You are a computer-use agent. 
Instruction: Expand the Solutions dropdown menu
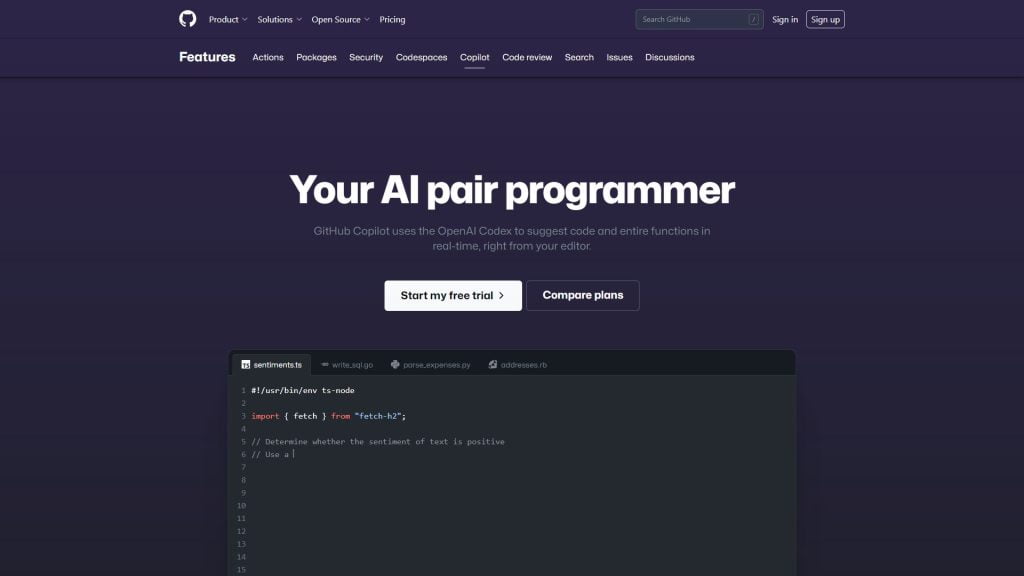279,19
